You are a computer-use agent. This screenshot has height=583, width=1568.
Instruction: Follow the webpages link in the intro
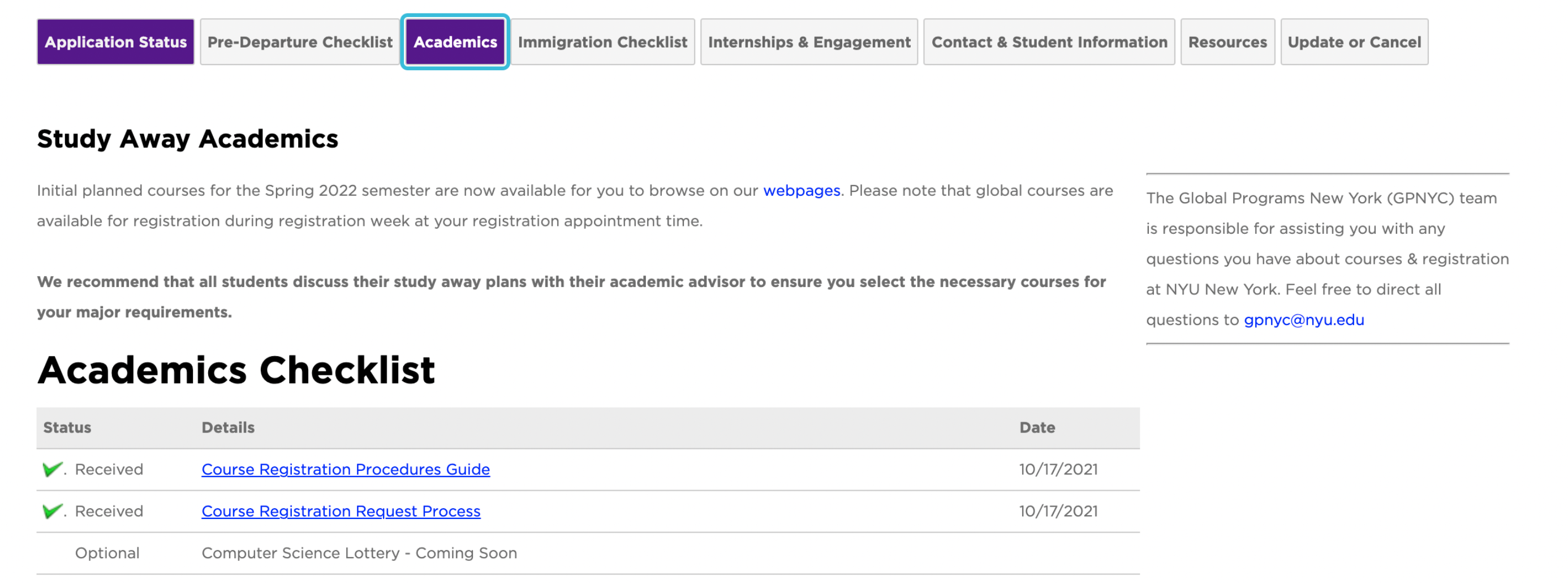click(801, 191)
